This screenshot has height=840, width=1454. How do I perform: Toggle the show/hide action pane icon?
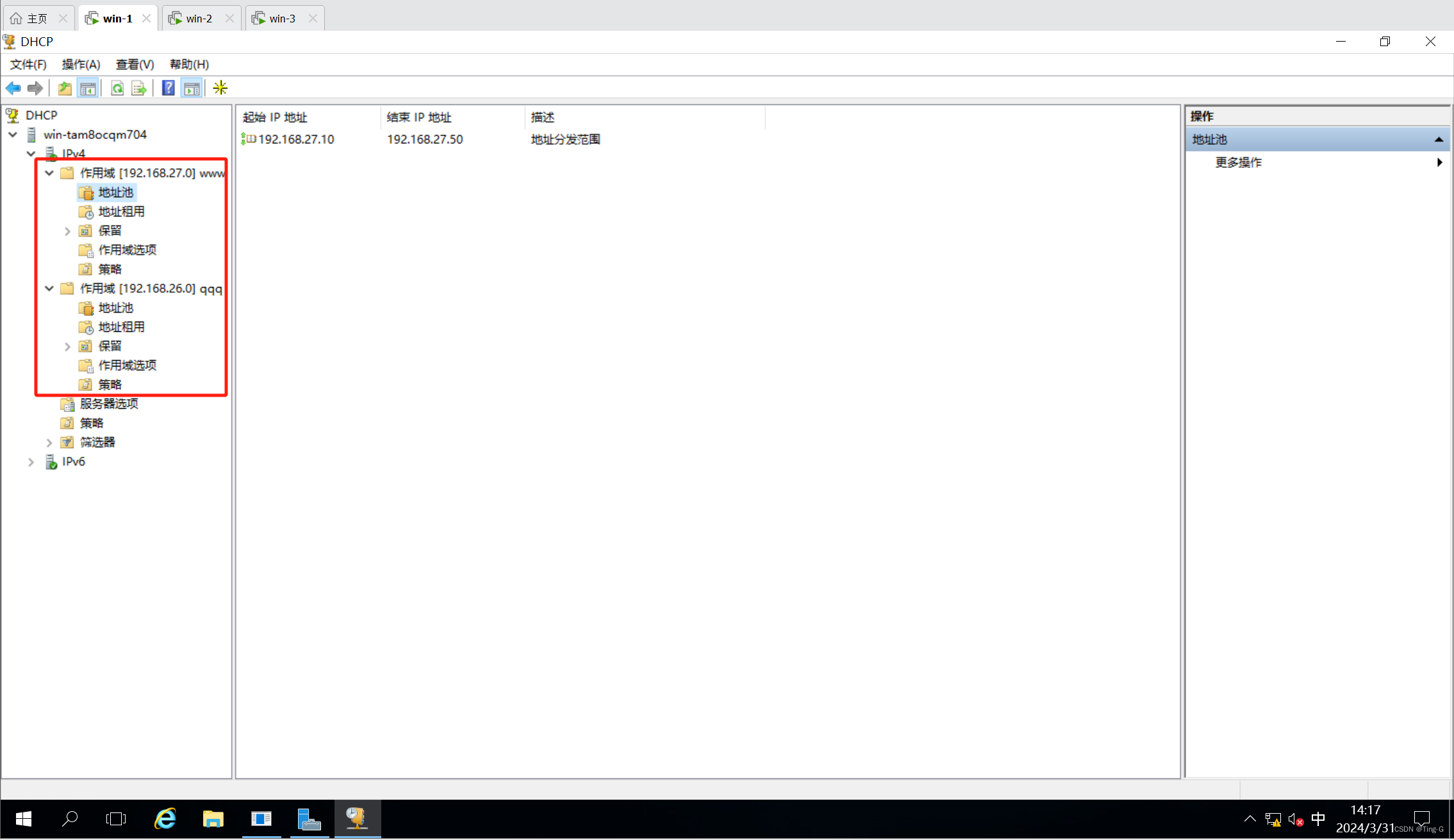pyautogui.click(x=191, y=88)
